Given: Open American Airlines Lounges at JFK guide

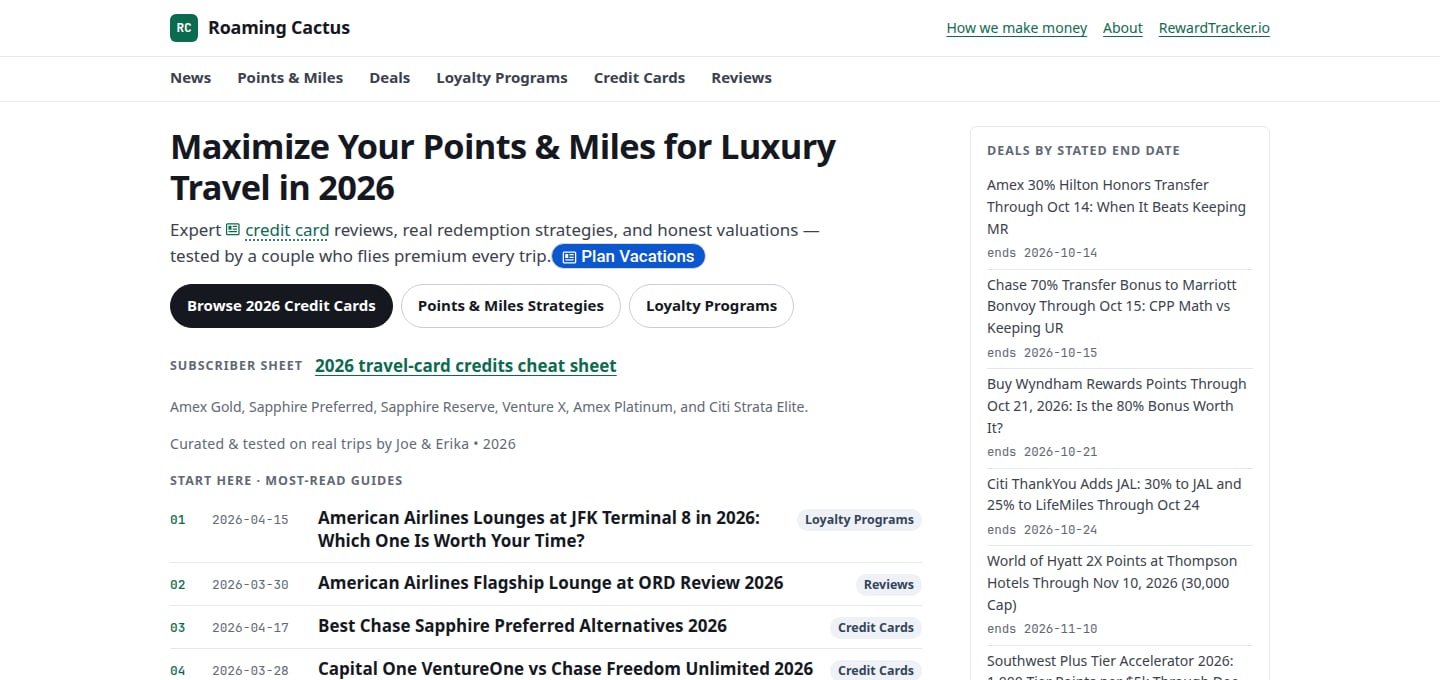Looking at the screenshot, I should [539, 530].
